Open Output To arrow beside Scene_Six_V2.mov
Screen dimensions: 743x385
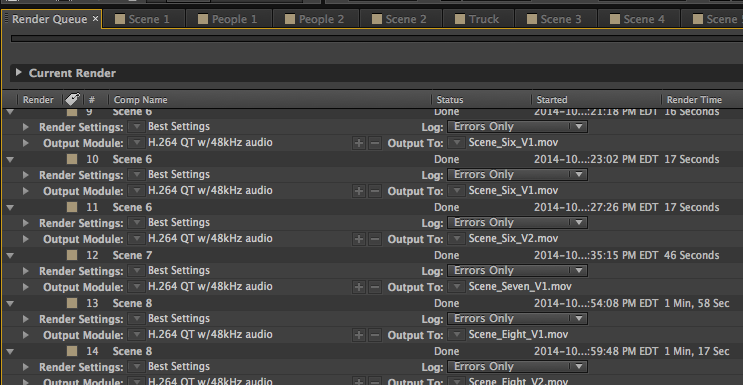click(457, 239)
